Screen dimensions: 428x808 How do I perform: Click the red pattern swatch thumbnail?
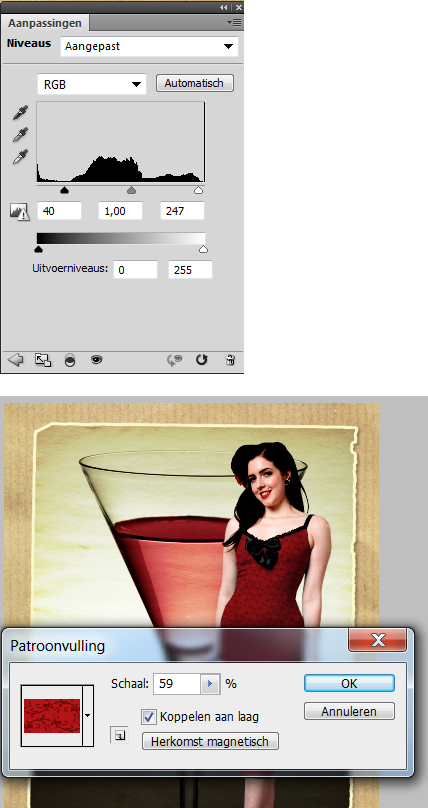[x=52, y=716]
